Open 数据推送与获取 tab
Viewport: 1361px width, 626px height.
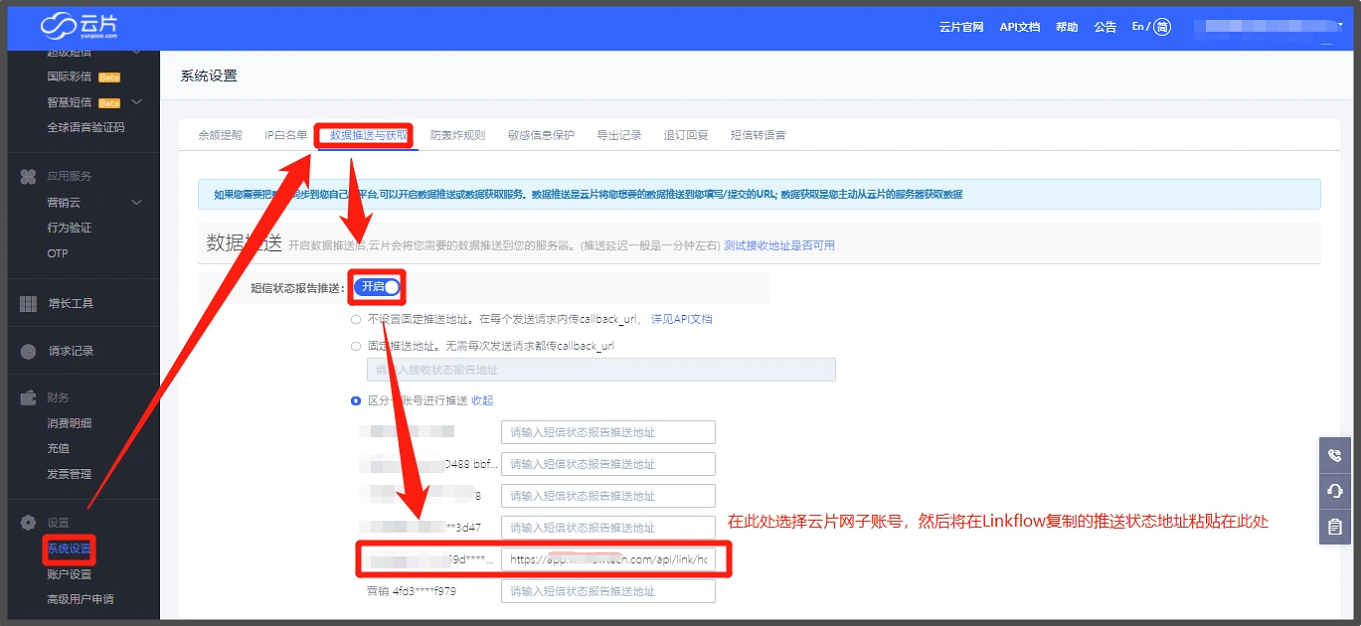pos(368,135)
